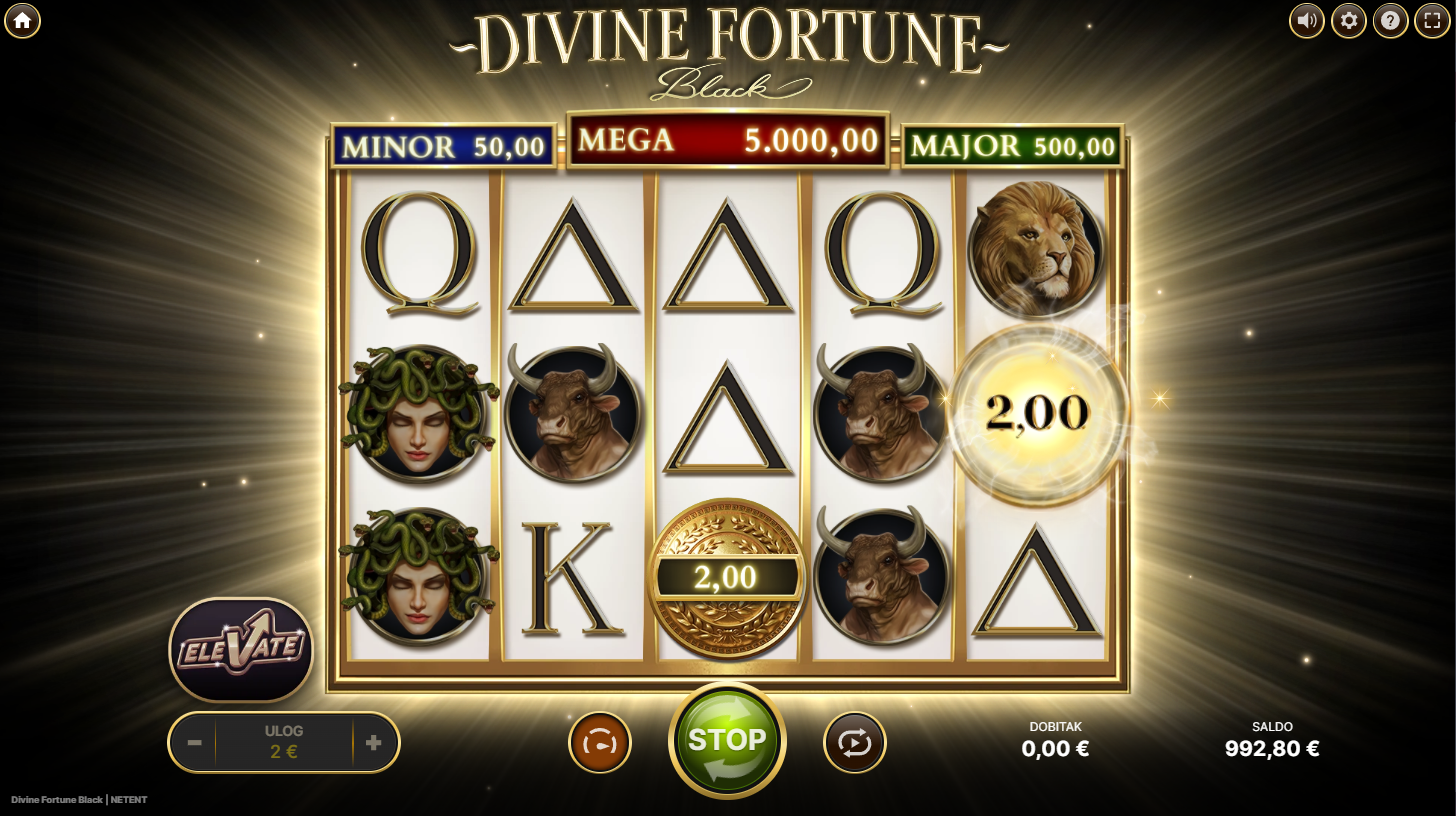Click the Major 500,00 jackpot banner
1456x816 pixels.
(x=1012, y=147)
